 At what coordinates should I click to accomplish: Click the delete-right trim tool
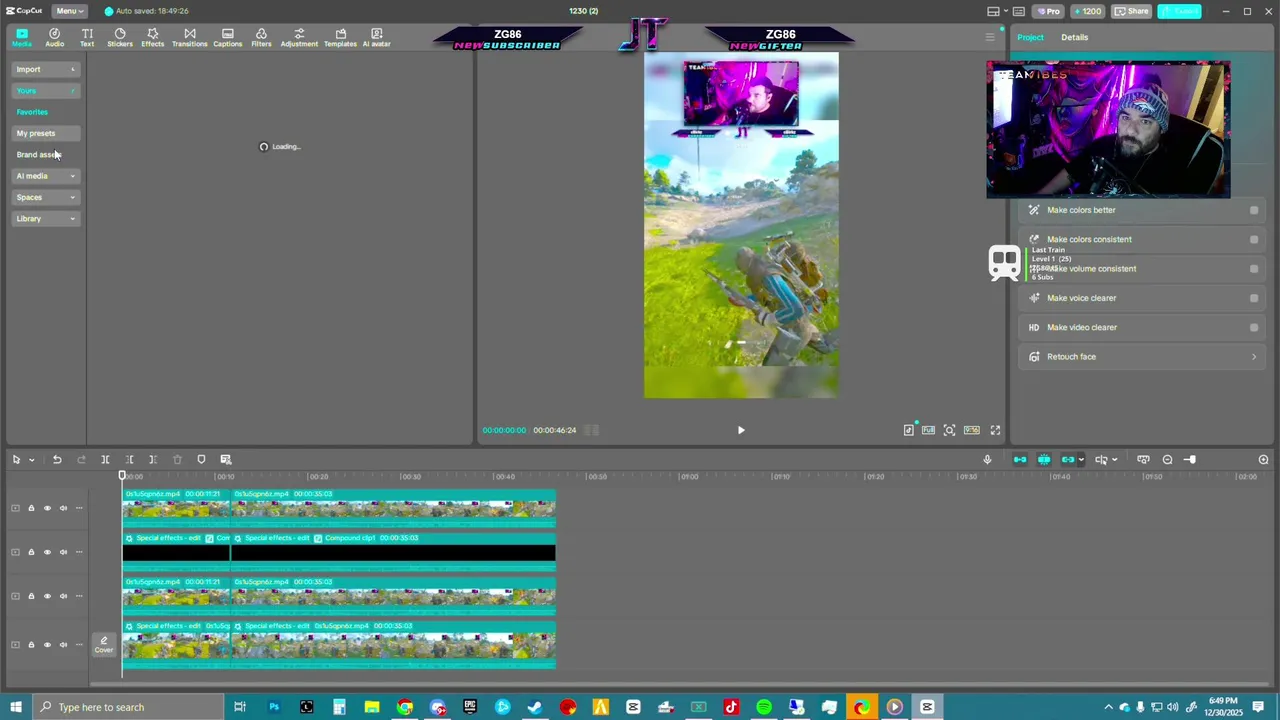pyautogui.click(x=153, y=459)
